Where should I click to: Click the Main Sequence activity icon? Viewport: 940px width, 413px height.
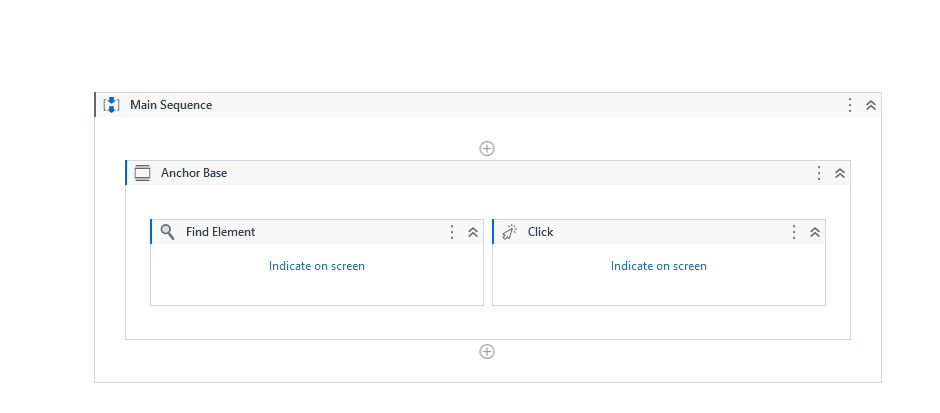tap(112, 105)
